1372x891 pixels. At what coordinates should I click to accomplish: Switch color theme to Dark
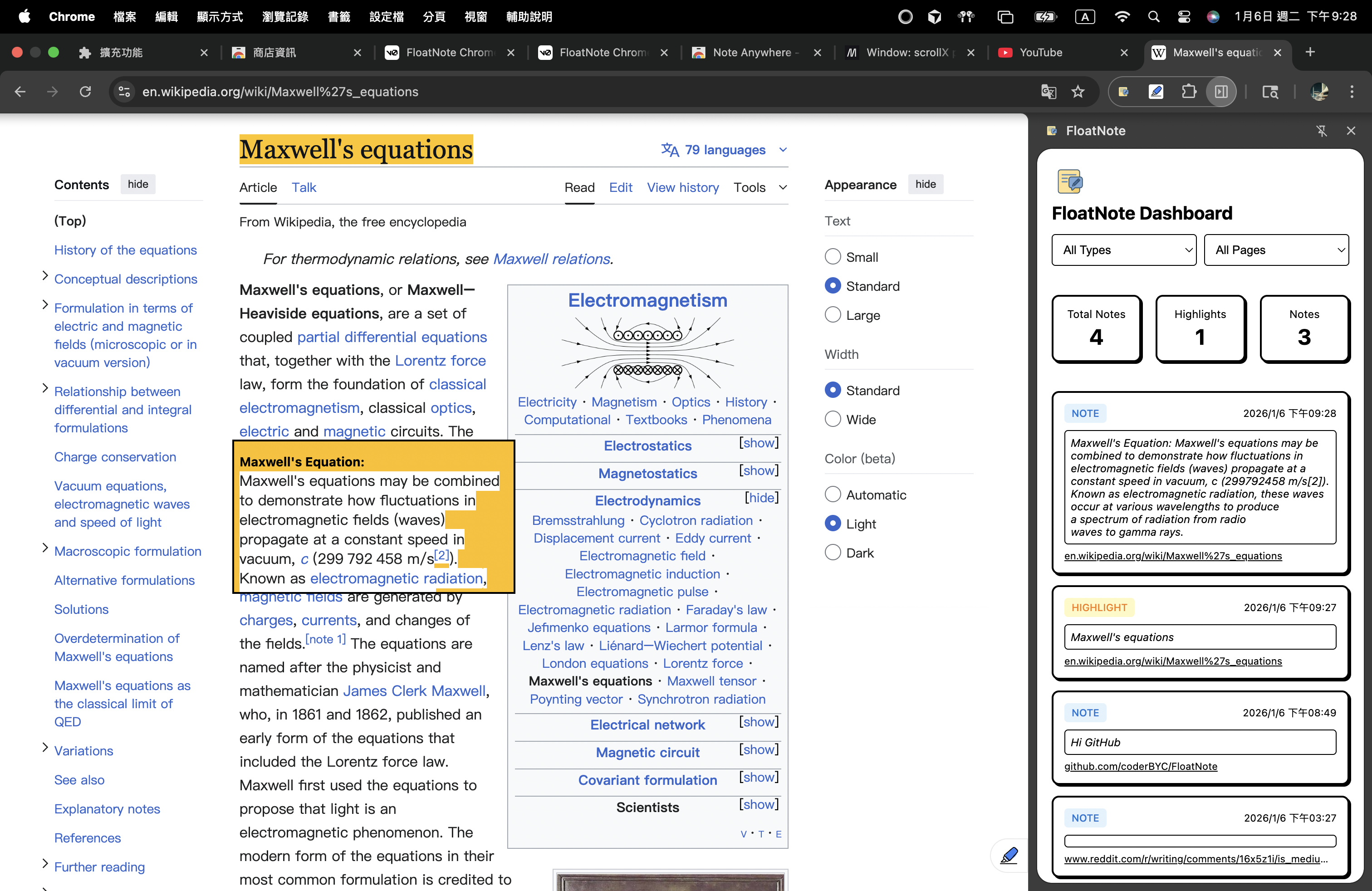[x=833, y=552]
